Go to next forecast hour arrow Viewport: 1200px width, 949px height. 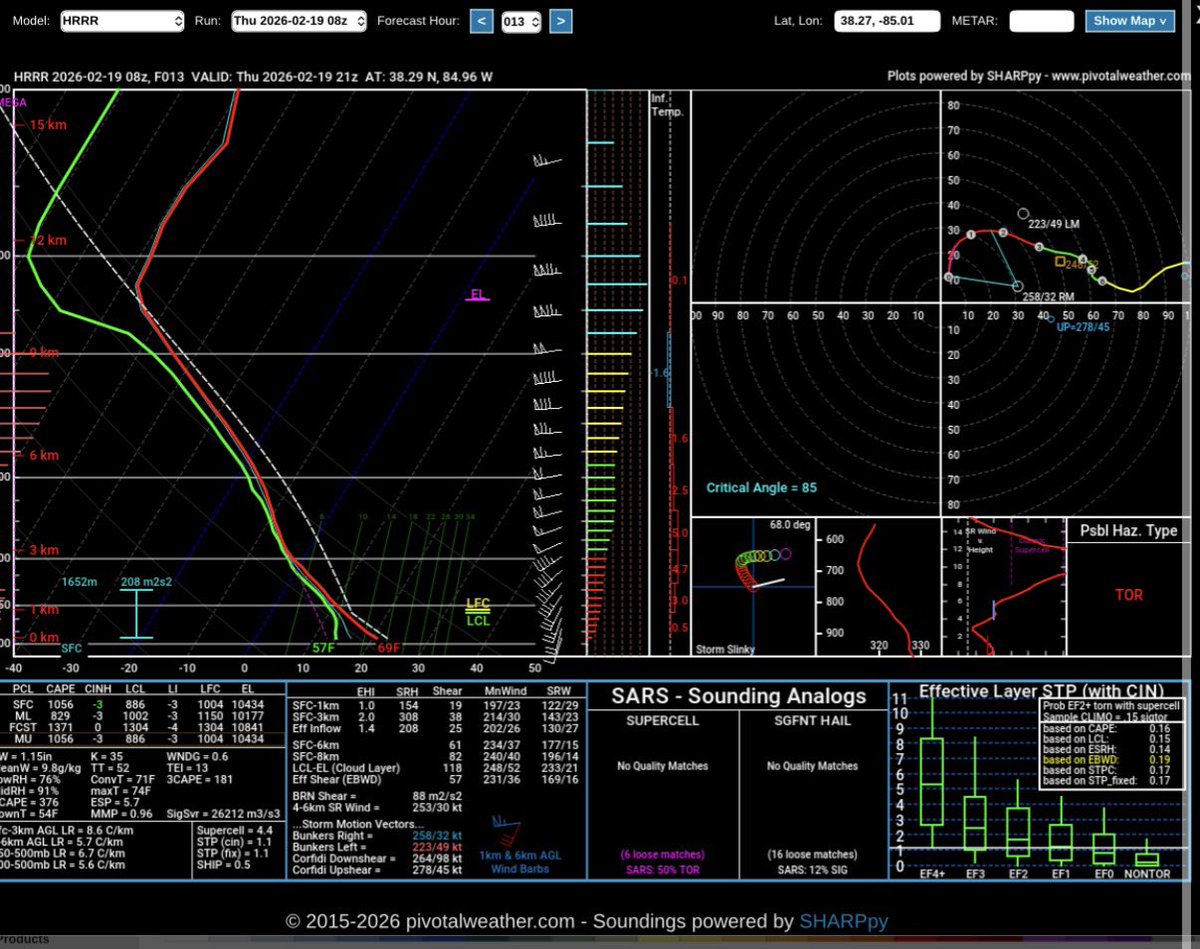pyautogui.click(x=561, y=20)
